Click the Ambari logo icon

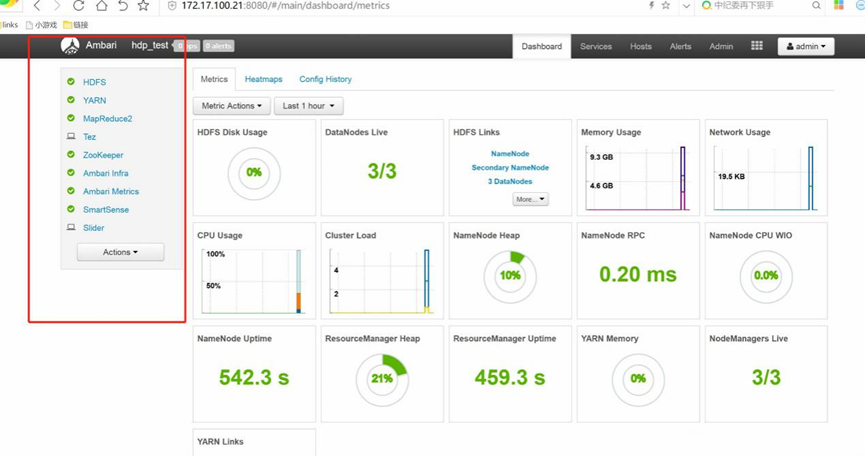(x=70, y=46)
